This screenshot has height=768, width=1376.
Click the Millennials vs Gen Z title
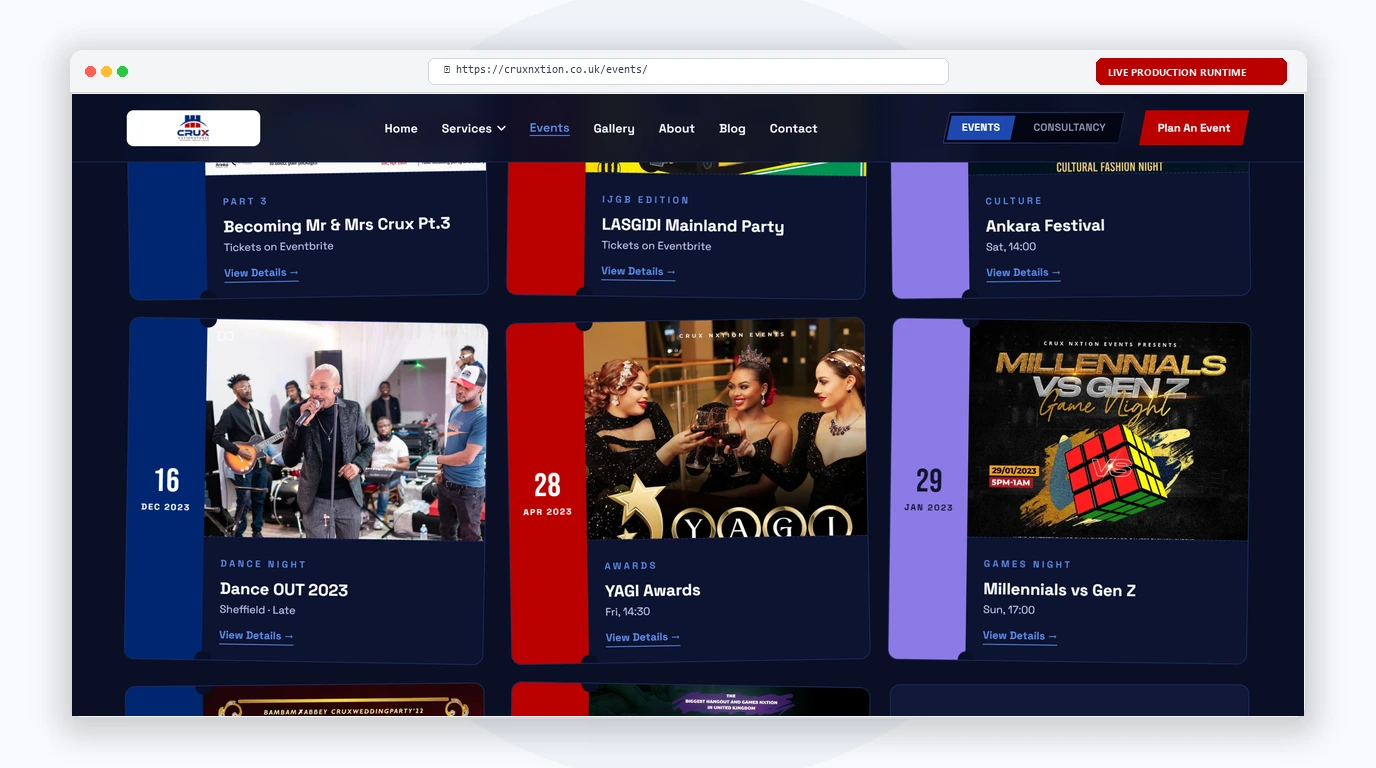click(1060, 590)
